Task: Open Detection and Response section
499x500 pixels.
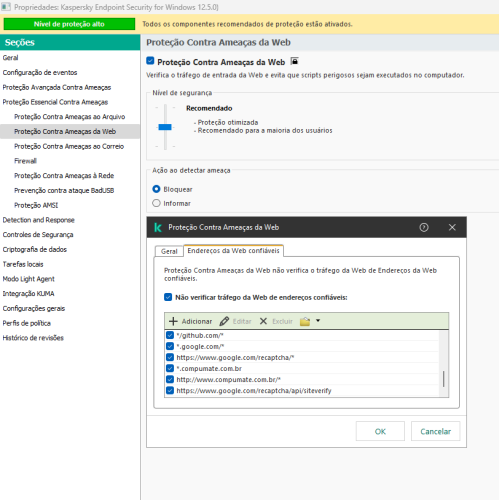Action: click(x=38, y=220)
